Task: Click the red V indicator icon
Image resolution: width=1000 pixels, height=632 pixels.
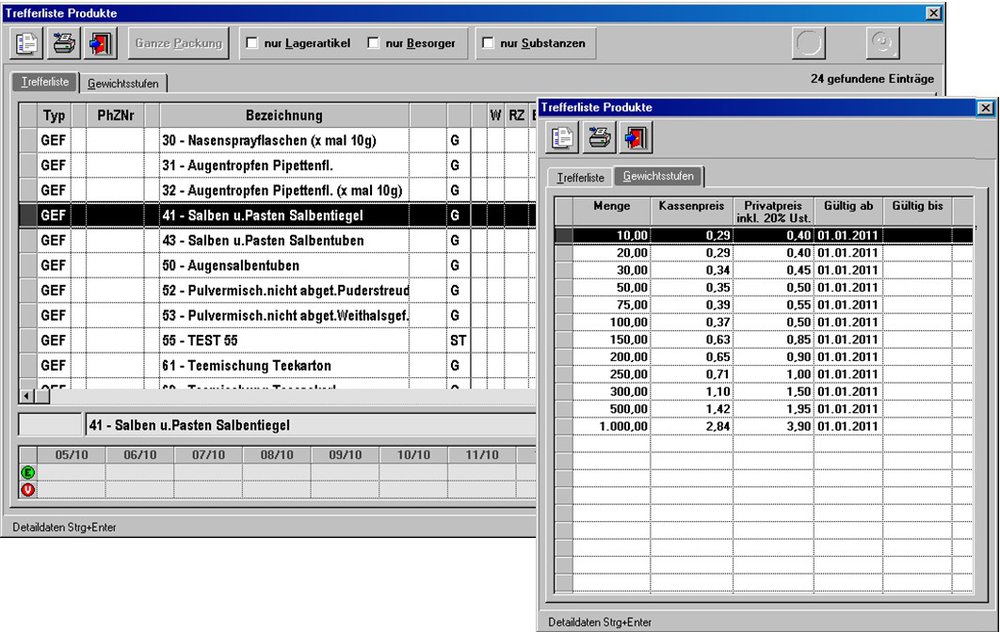Action: point(28,489)
